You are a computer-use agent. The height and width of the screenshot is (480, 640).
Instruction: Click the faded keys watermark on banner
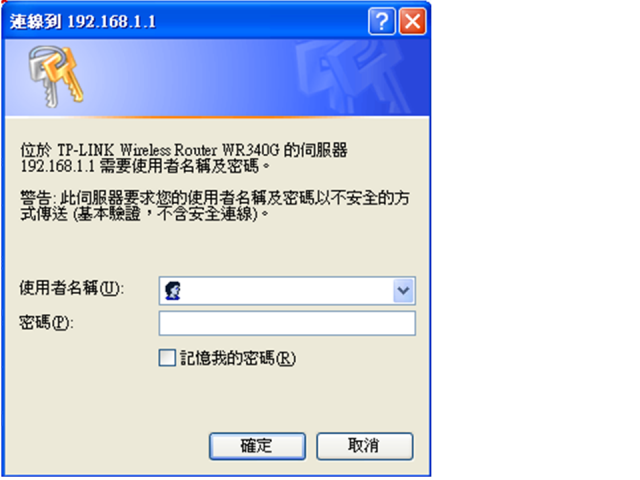352,76
